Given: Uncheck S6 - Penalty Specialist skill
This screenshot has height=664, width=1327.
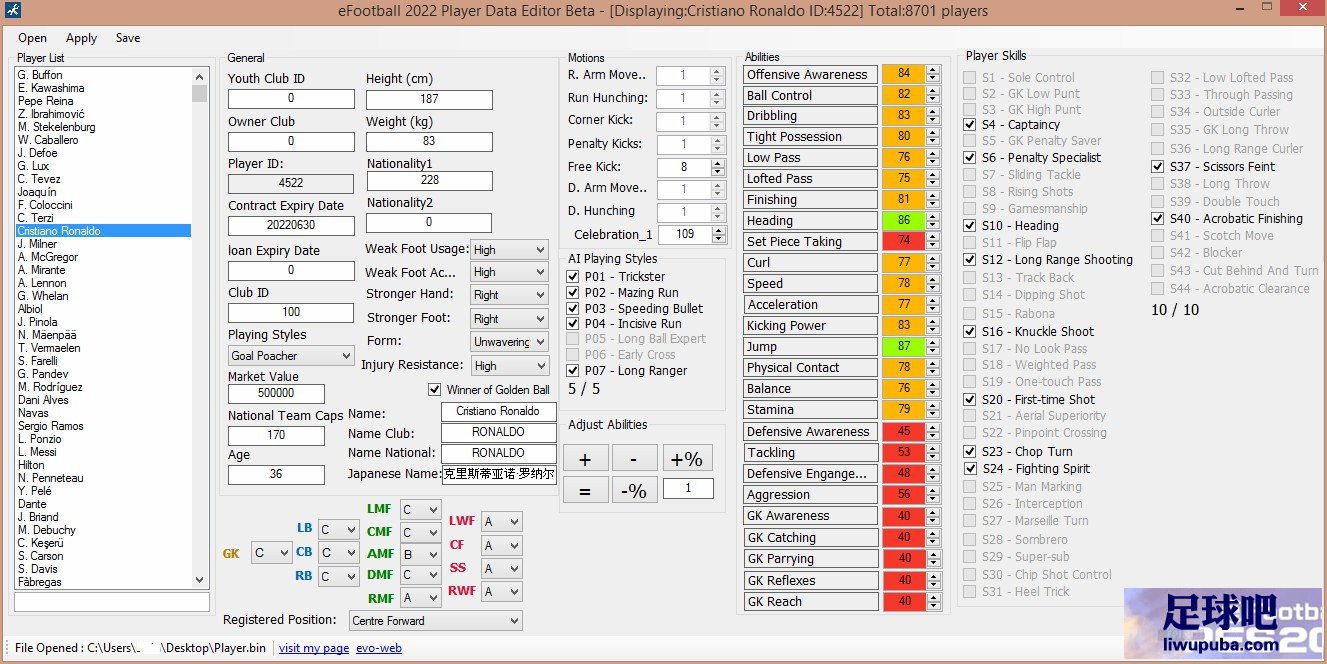Looking at the screenshot, I should [970, 158].
